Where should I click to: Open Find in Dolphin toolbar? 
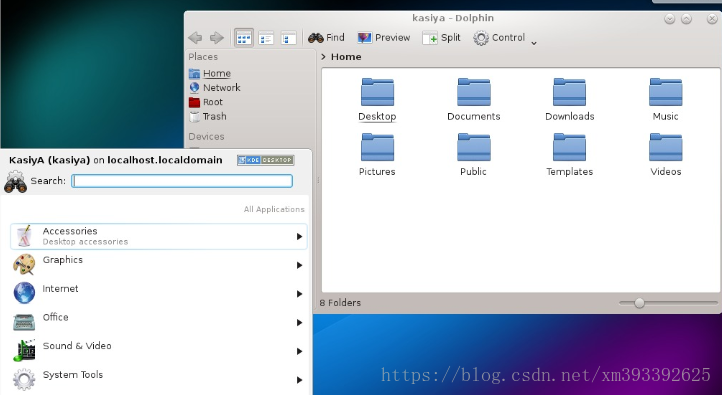(326, 38)
